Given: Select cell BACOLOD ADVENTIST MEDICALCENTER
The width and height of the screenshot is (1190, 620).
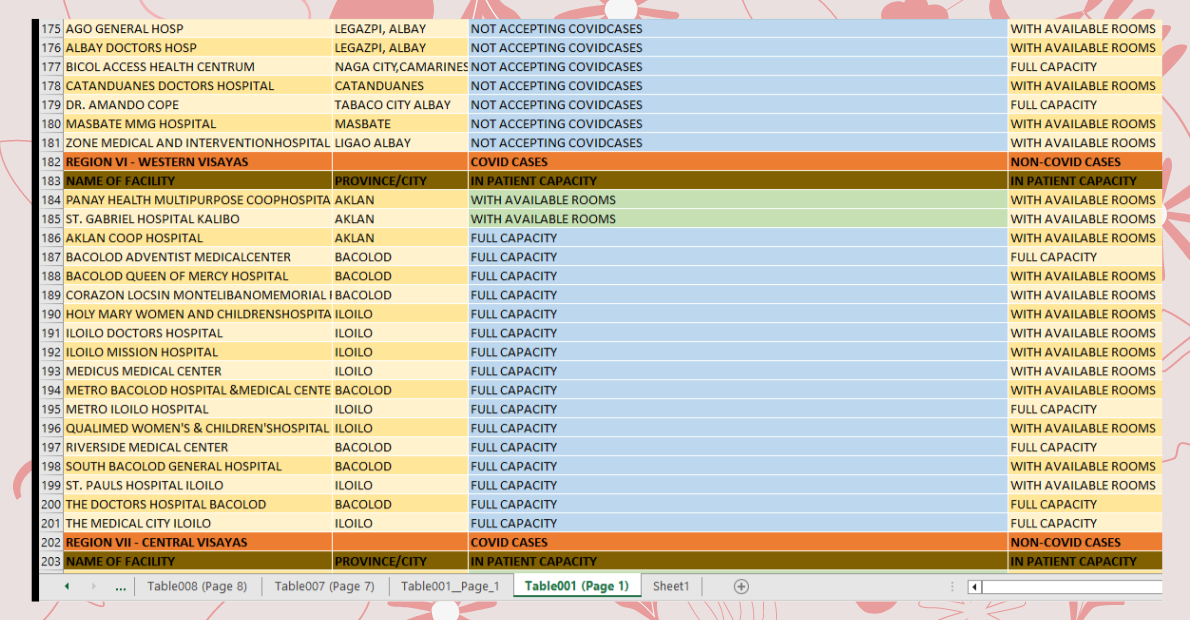Looking at the screenshot, I should [x=197, y=256].
